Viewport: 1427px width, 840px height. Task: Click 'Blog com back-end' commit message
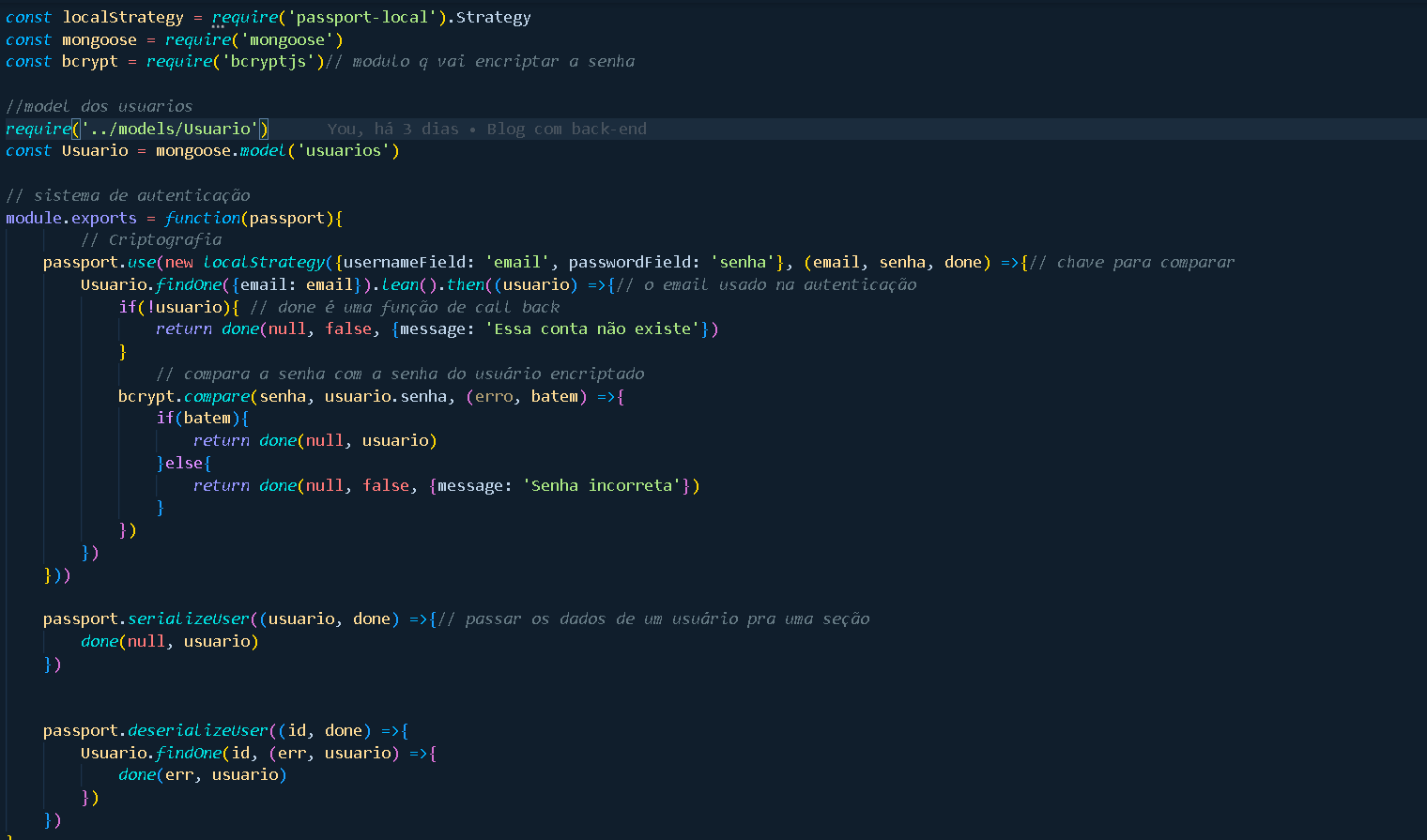click(x=567, y=129)
